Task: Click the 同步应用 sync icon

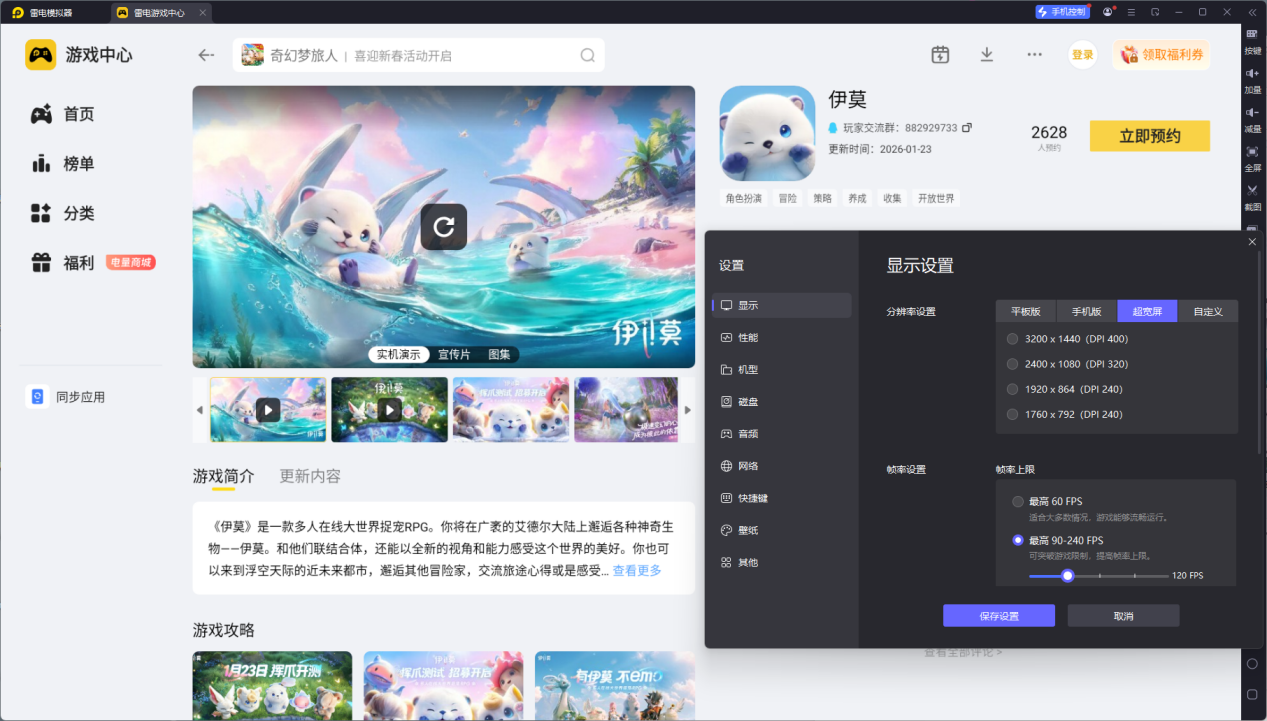Action: pos(37,397)
